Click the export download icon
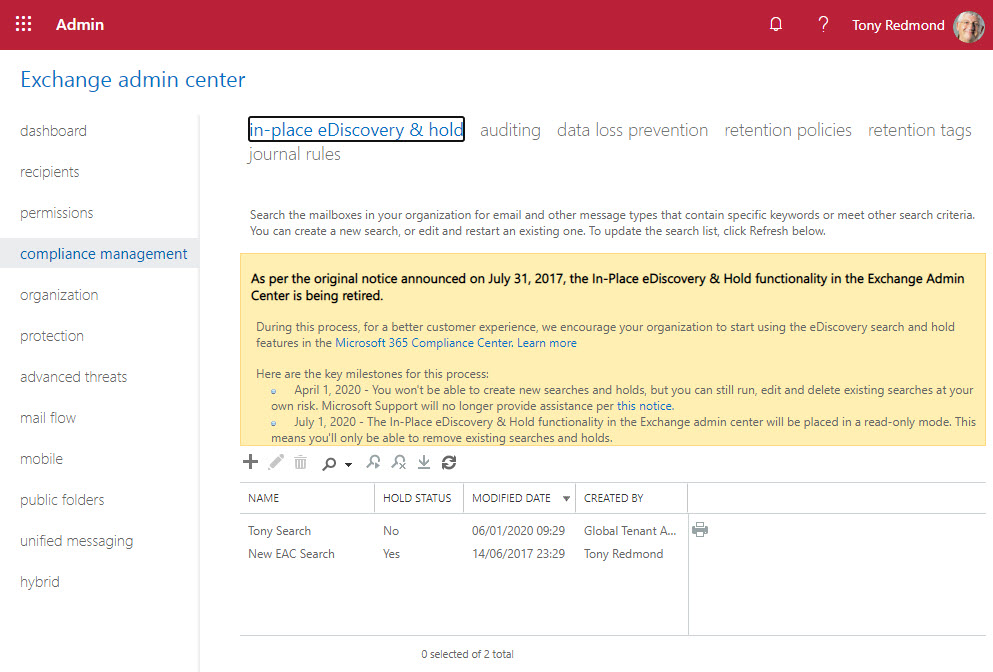Viewport: 993px width, 672px height. coord(424,462)
